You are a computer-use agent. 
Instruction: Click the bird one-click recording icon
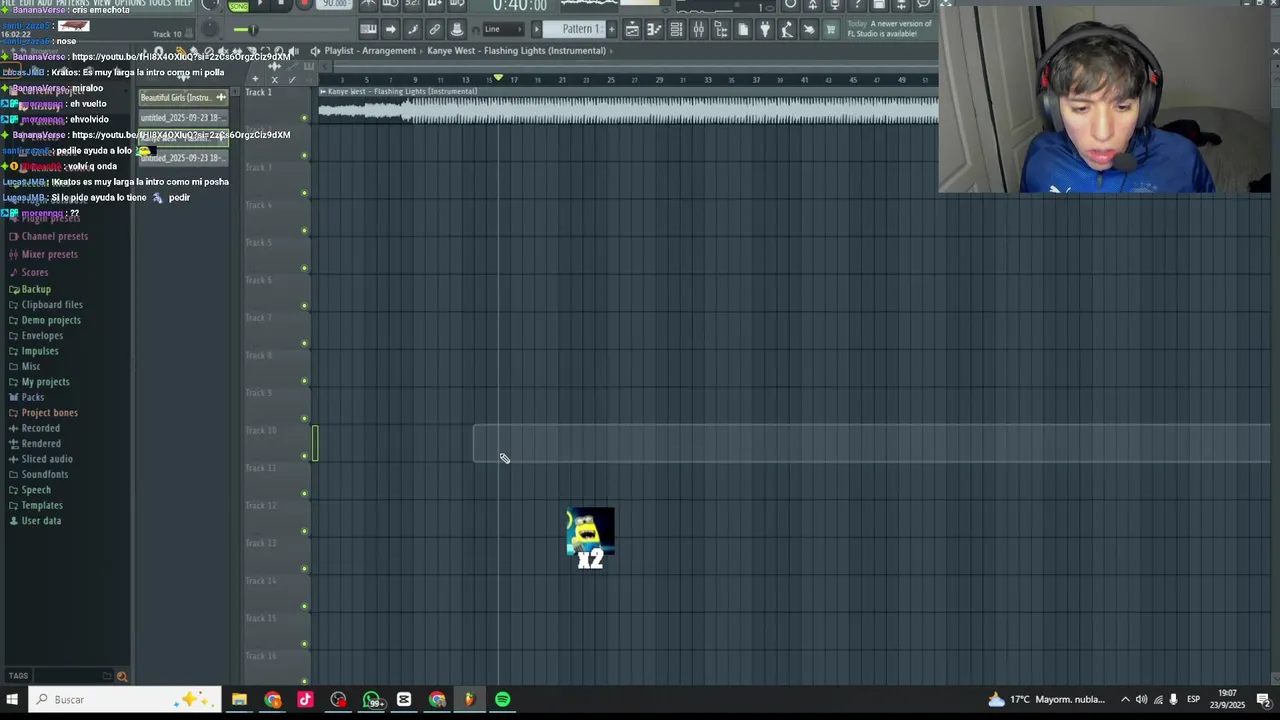809,30
